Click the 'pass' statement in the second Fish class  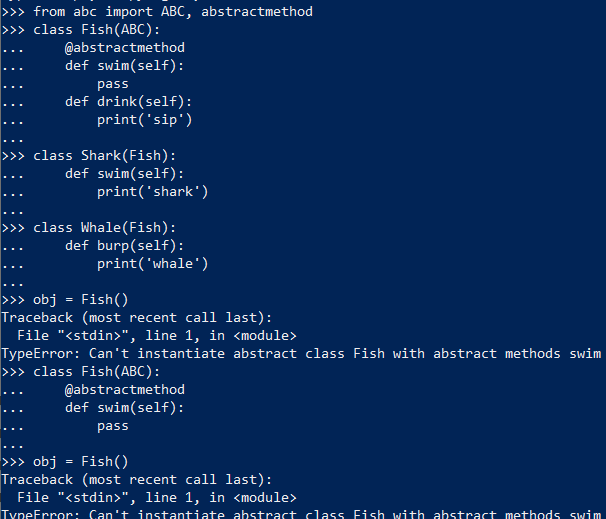[x=112, y=425]
